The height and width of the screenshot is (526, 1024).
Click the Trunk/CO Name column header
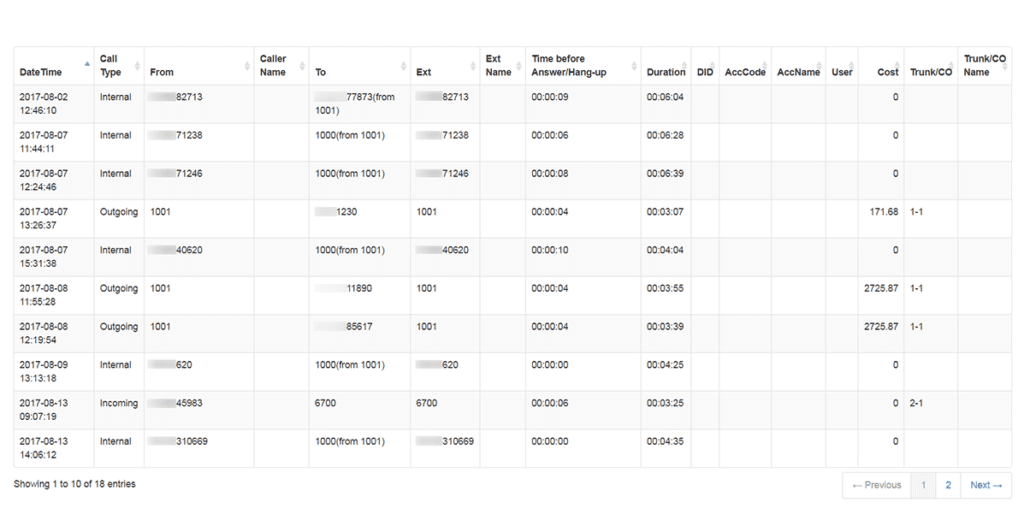984,65
